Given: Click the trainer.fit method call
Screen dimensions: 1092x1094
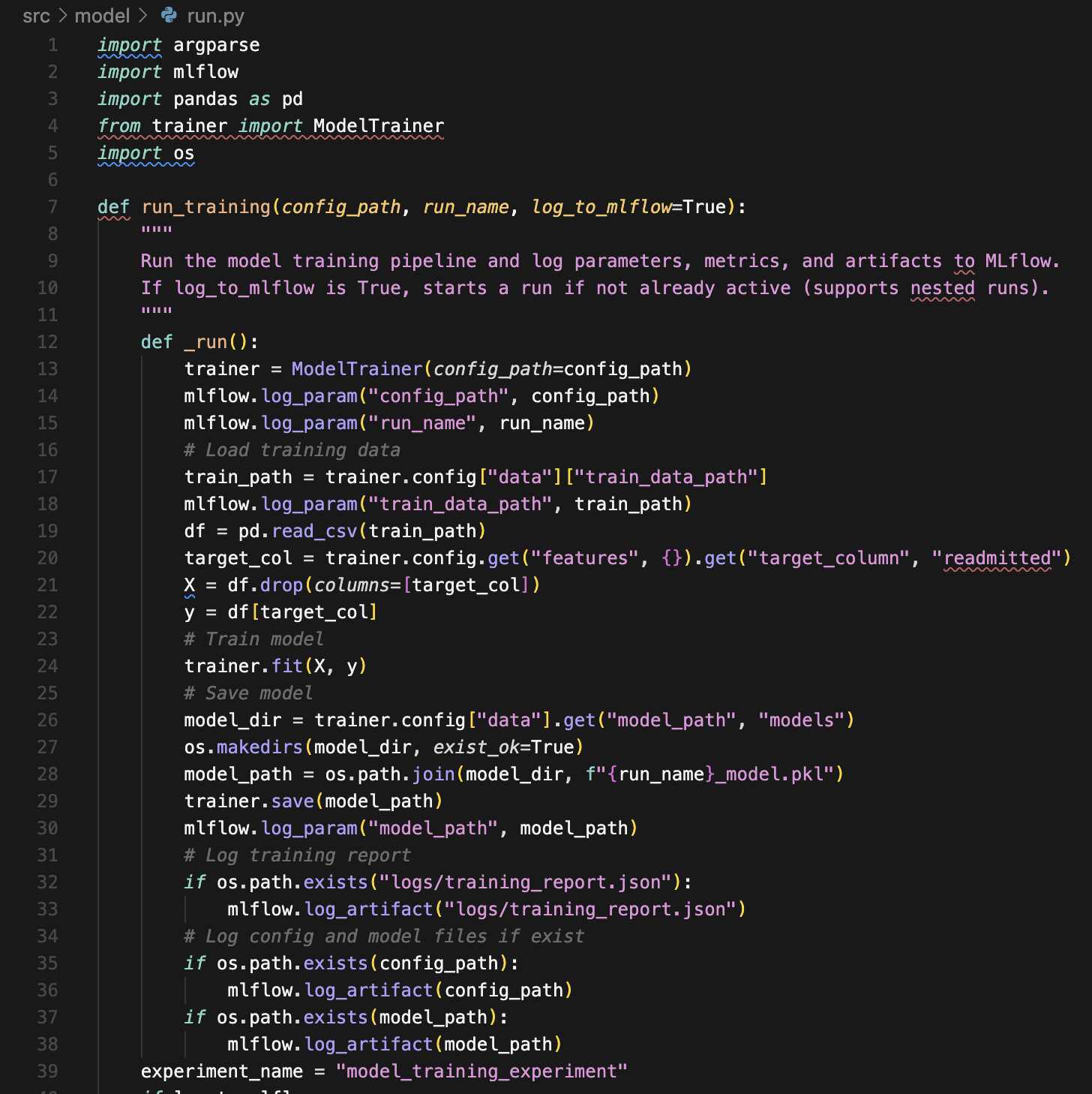Looking at the screenshot, I should click(x=286, y=666).
